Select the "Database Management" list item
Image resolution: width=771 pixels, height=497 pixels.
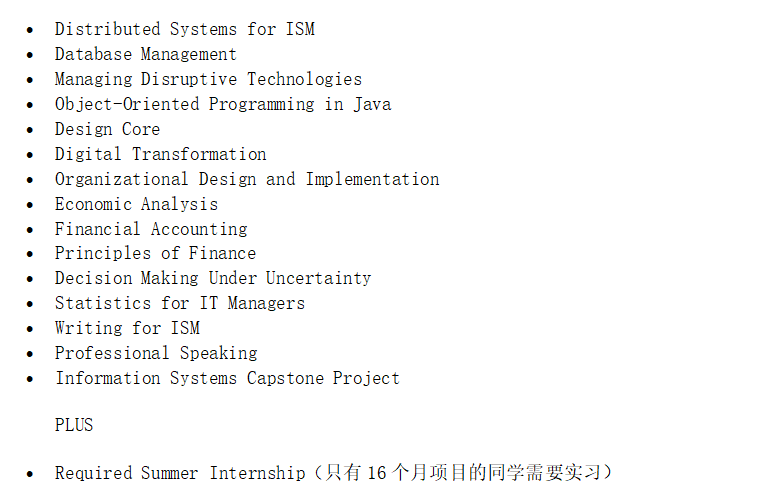pos(145,55)
